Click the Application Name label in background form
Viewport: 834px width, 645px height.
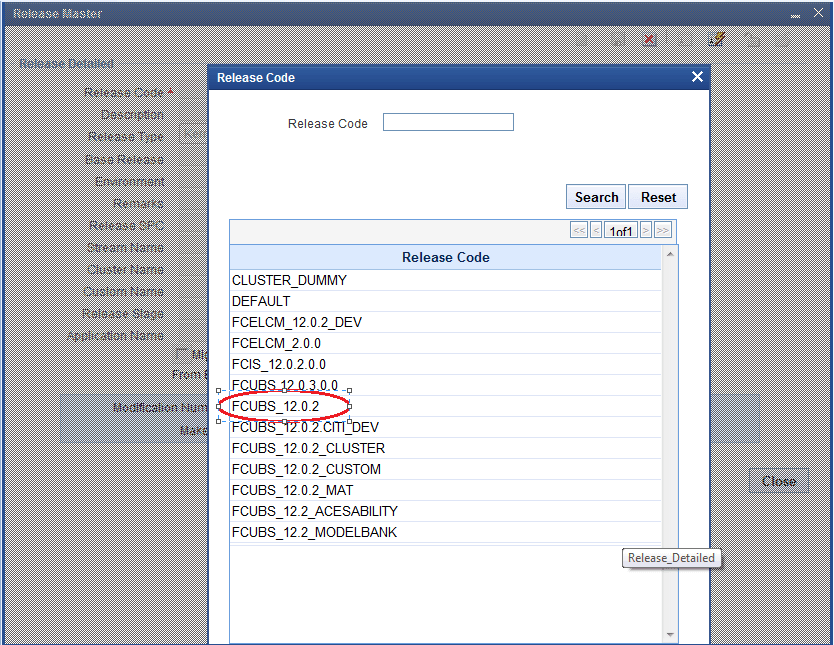point(115,336)
